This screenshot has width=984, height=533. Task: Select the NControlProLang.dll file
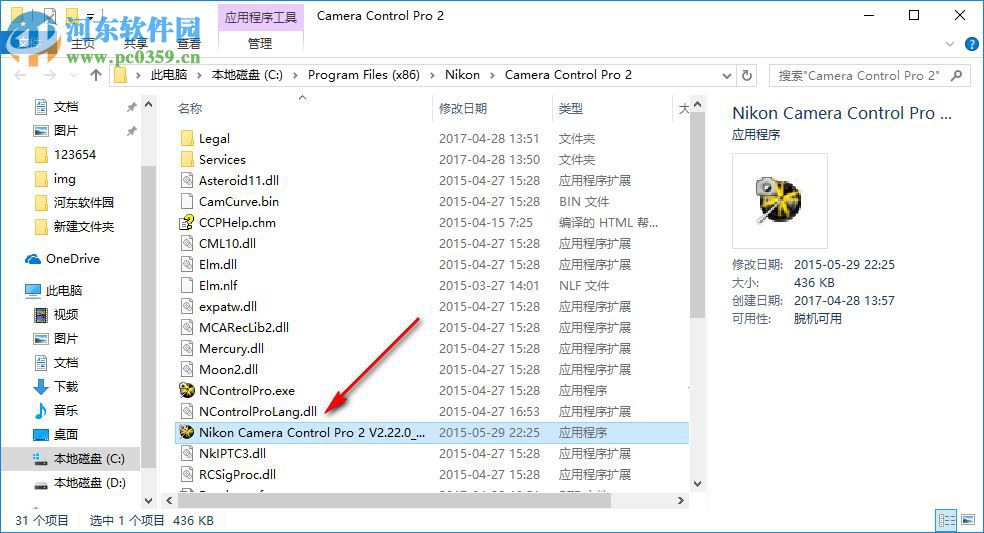coord(258,411)
